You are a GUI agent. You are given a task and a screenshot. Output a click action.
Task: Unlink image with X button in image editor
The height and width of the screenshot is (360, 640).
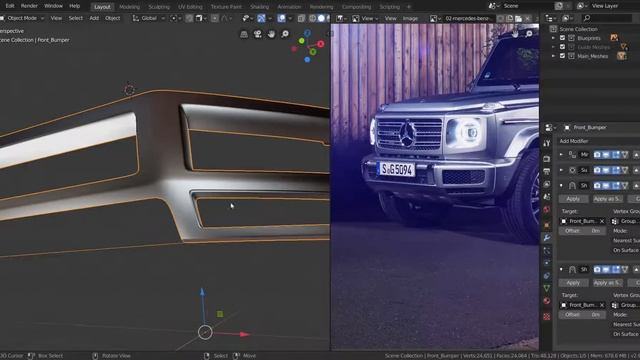527,18
